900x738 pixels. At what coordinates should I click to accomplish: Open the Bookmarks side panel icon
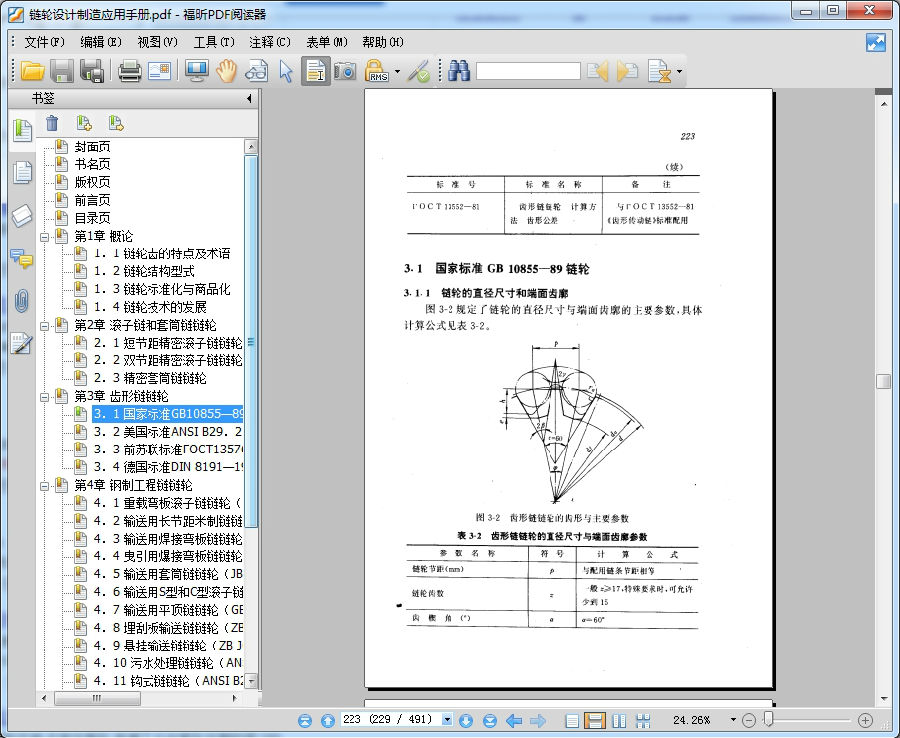click(22, 130)
